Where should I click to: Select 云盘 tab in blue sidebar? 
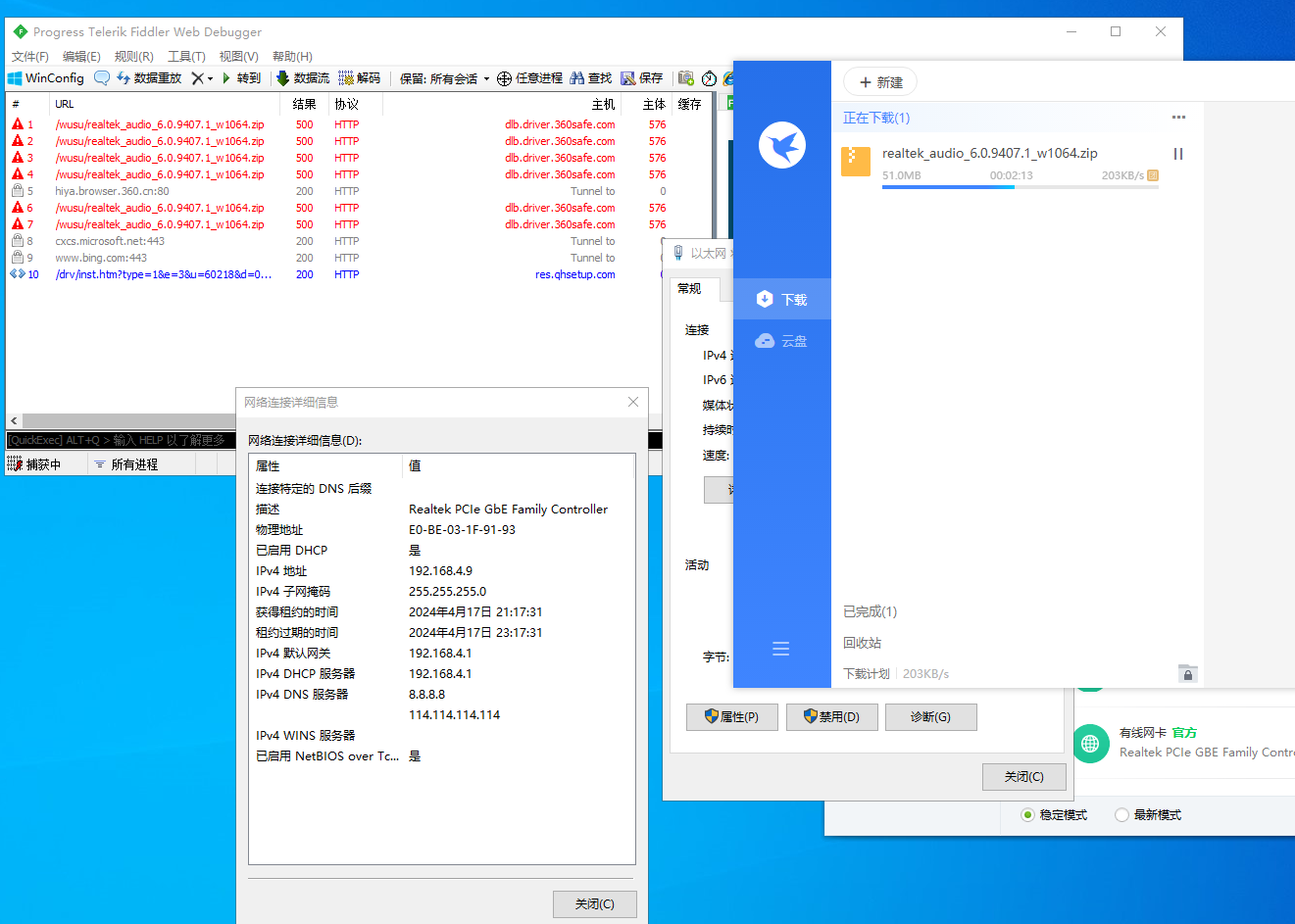[x=782, y=340]
